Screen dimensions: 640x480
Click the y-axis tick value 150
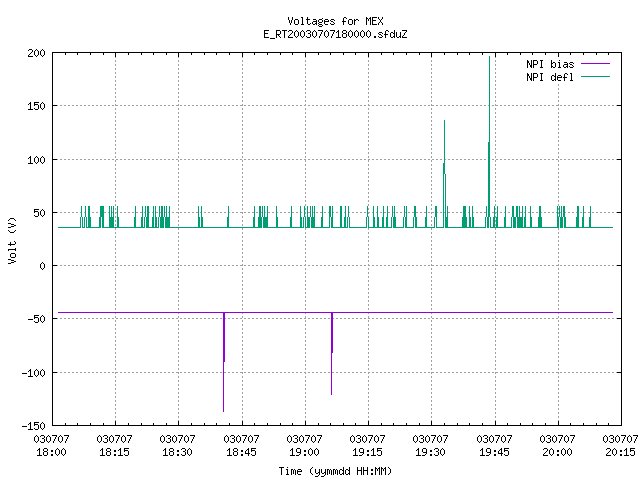pos(36,106)
